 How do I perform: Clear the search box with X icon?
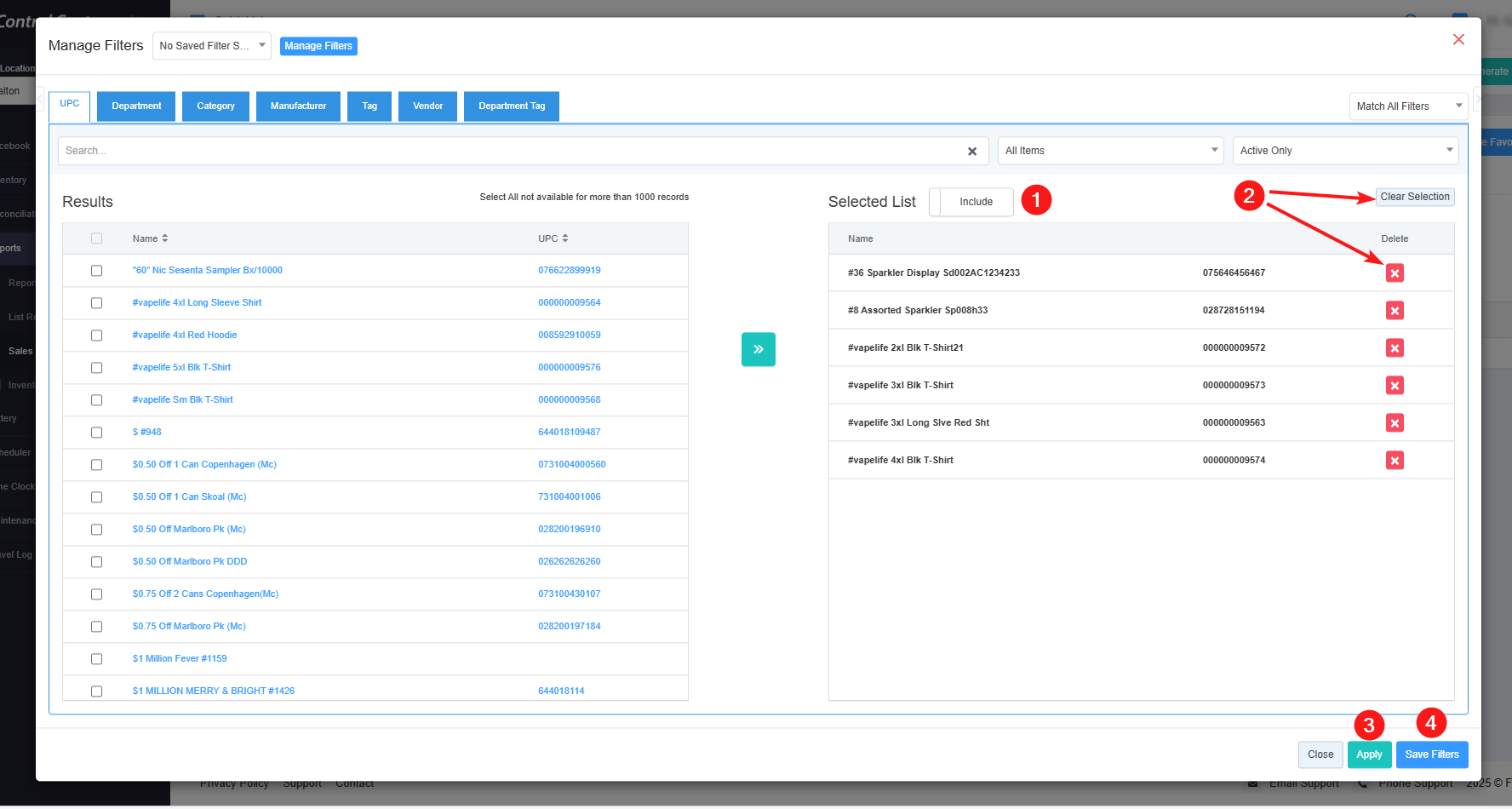(971, 151)
